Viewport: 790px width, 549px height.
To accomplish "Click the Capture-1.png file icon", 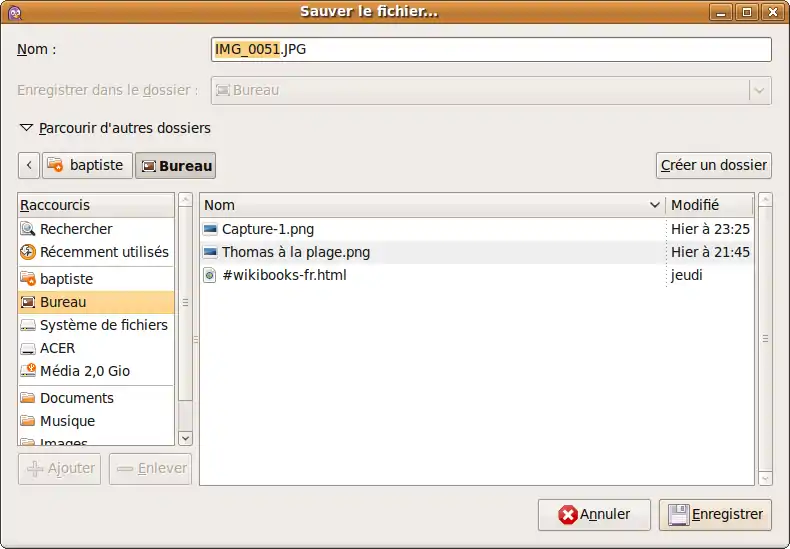I will 210,229.
